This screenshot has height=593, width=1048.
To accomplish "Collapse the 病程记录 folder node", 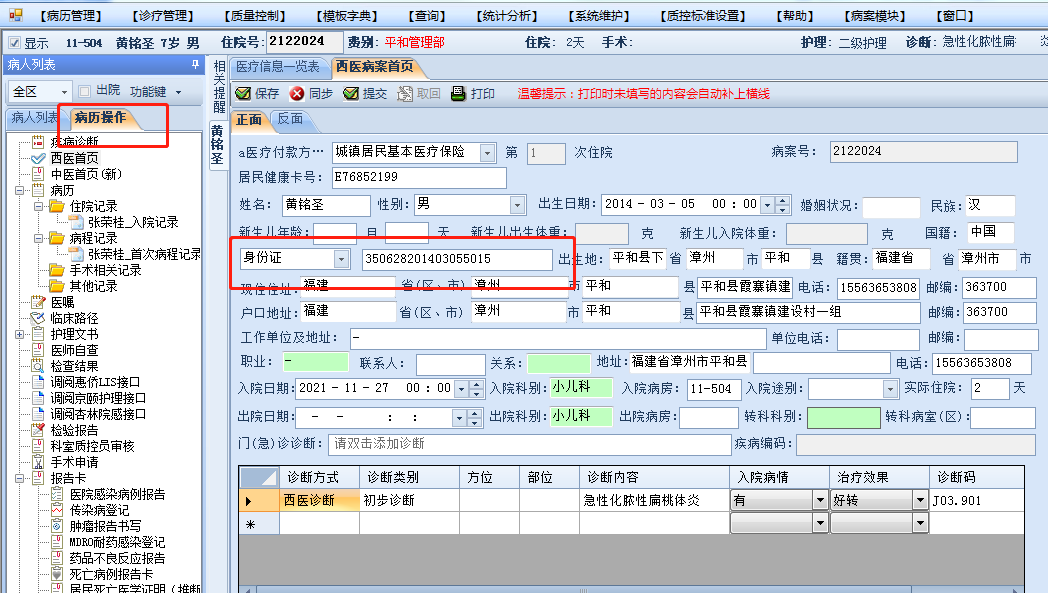I will pyautogui.click(x=39, y=238).
